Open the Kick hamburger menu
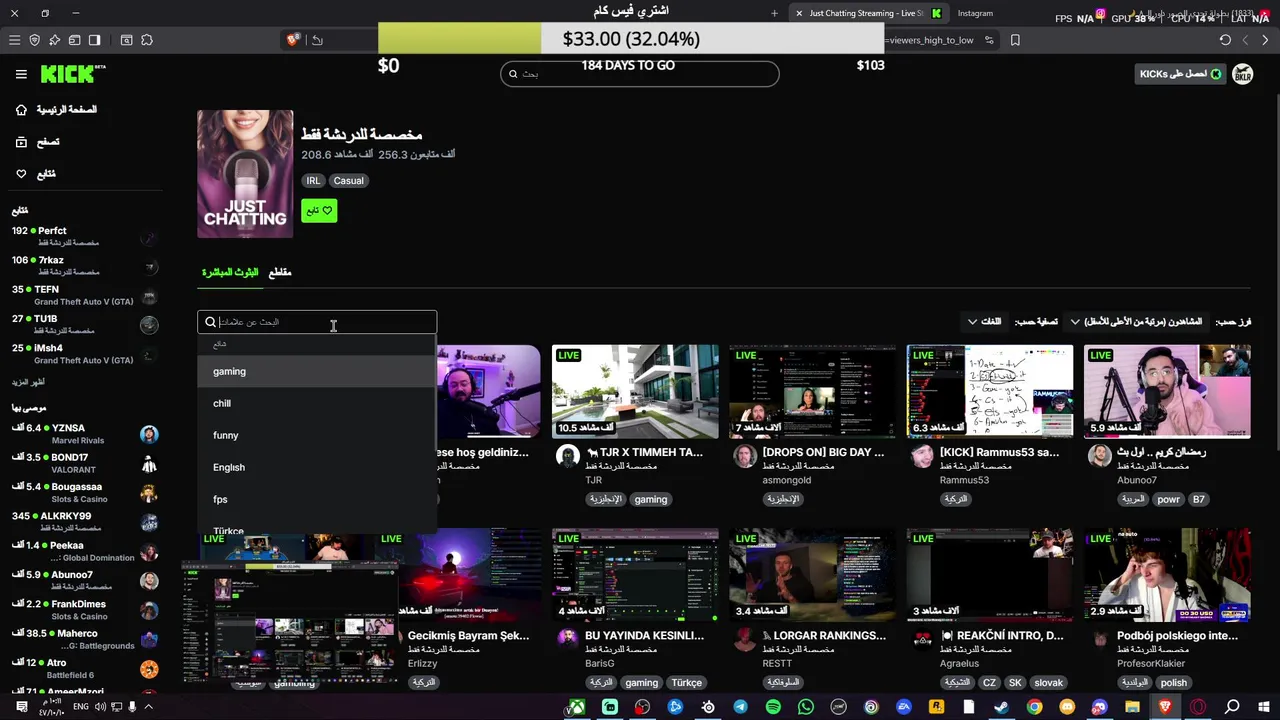Viewport: 1280px width, 720px height. pos(21,74)
